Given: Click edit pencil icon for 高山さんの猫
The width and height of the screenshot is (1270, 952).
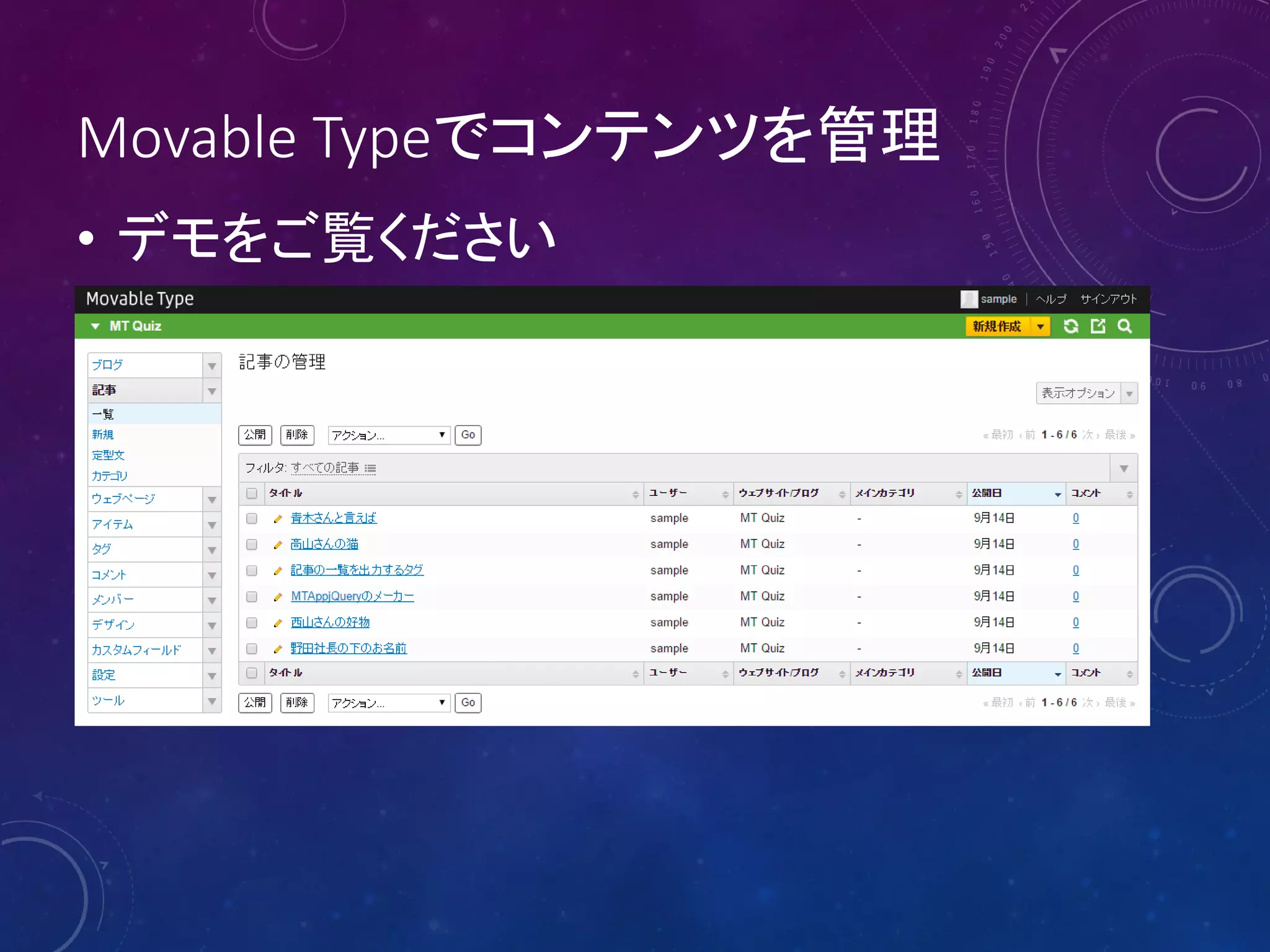Looking at the screenshot, I should pyautogui.click(x=278, y=545).
